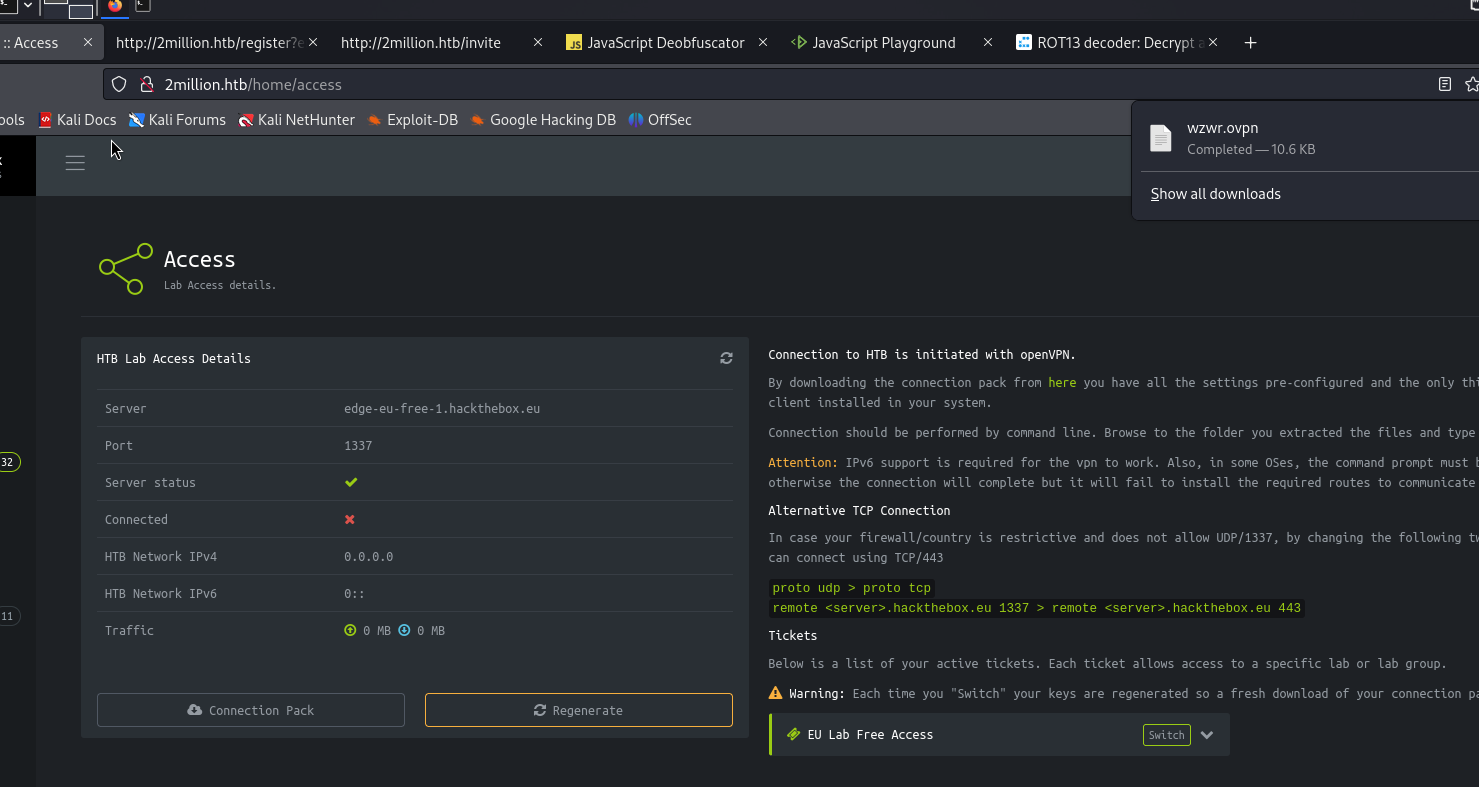Download the Connection Pack
Screen dimensions: 1479x787
point(251,710)
